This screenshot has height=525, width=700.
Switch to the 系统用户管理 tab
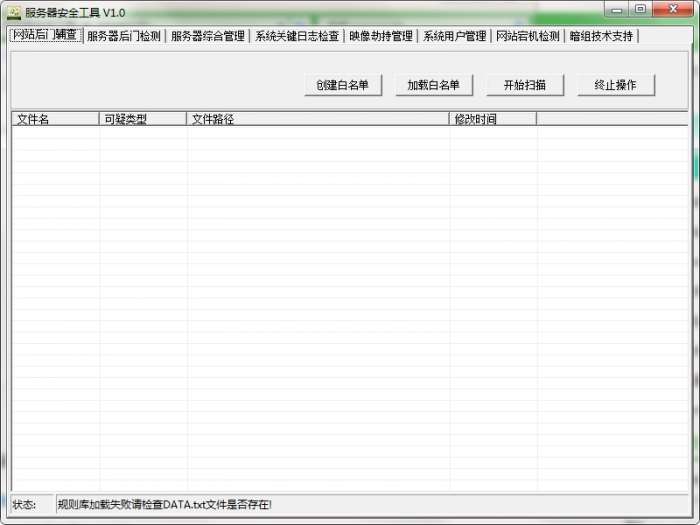pos(454,36)
